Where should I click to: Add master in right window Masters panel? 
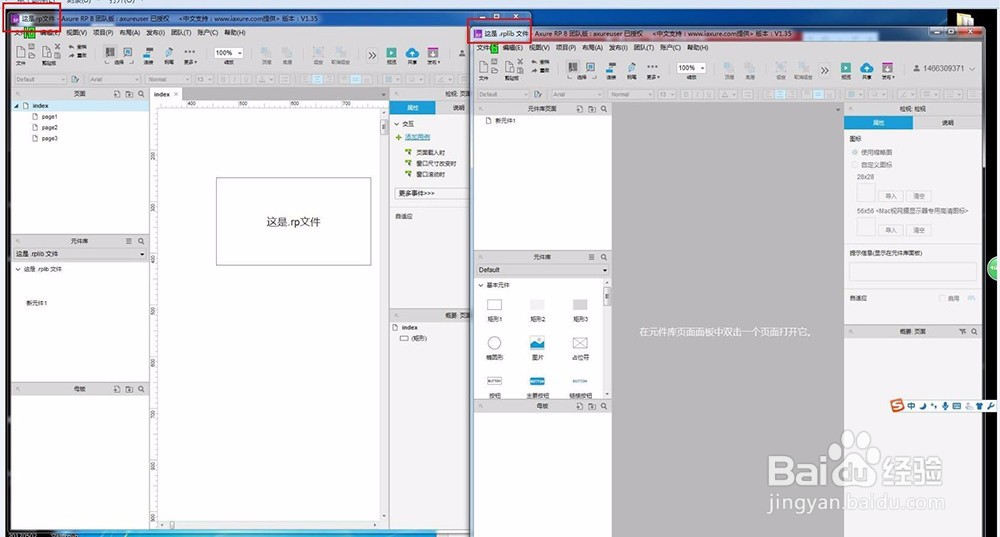[x=580, y=406]
